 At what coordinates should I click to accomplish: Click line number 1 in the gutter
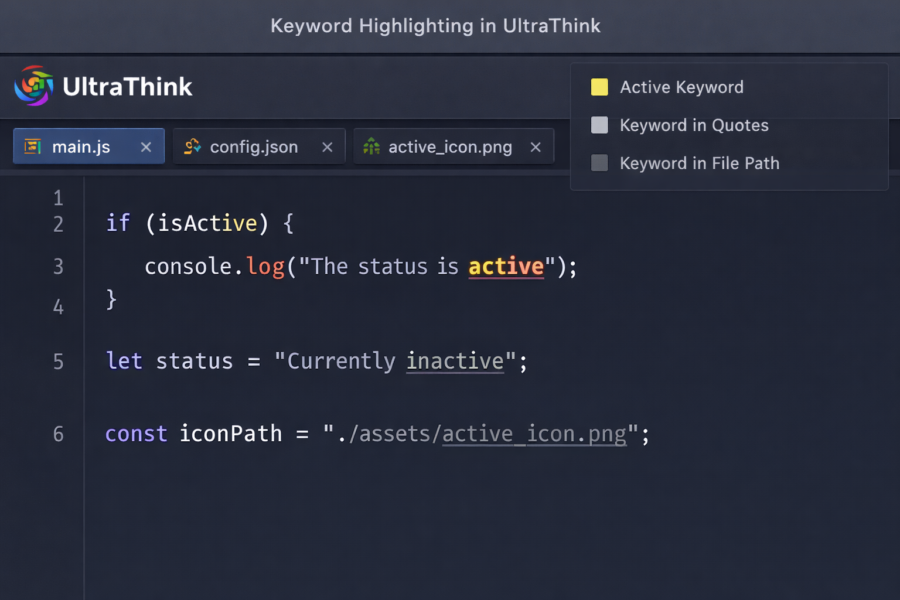click(58, 199)
